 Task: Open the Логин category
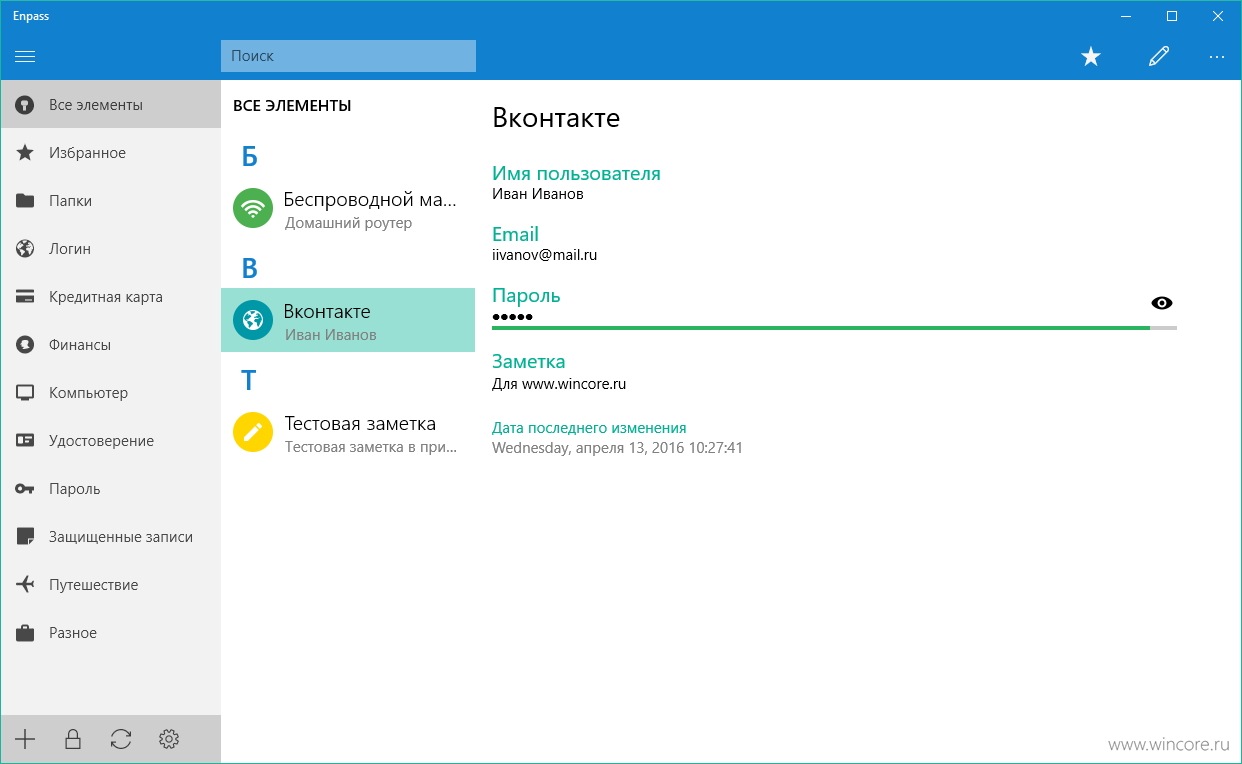pyautogui.click(x=111, y=249)
